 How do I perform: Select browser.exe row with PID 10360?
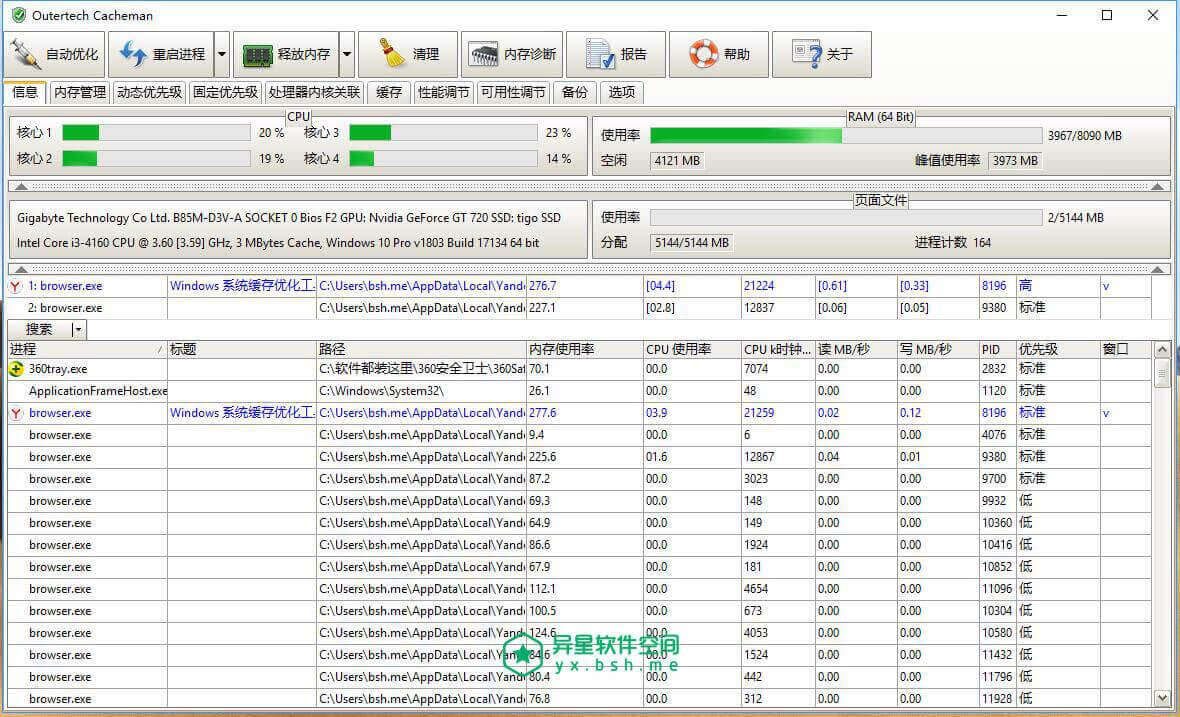(579, 523)
